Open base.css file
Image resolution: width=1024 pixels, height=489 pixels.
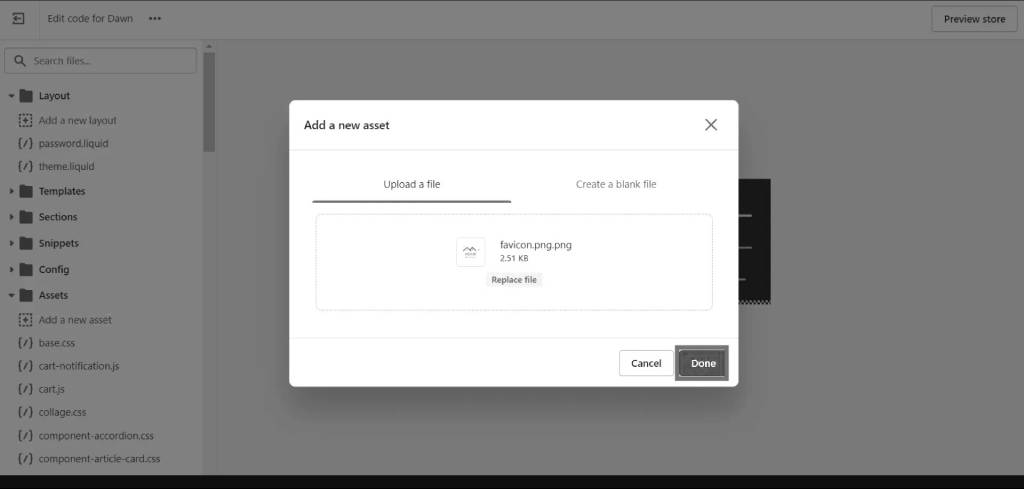pyautogui.click(x=57, y=343)
